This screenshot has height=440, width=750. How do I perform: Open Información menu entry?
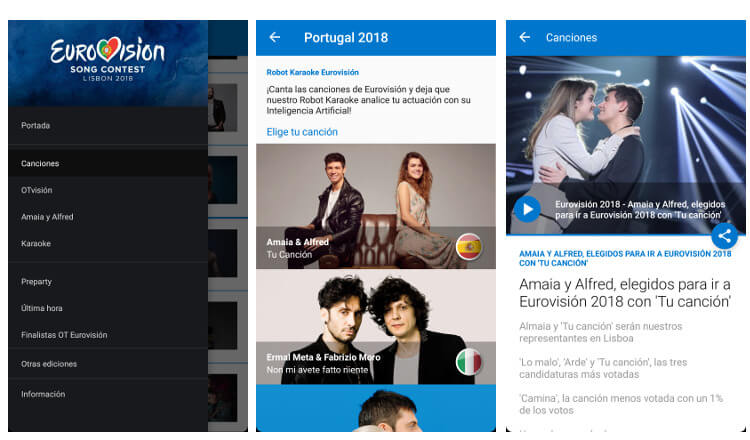point(108,394)
